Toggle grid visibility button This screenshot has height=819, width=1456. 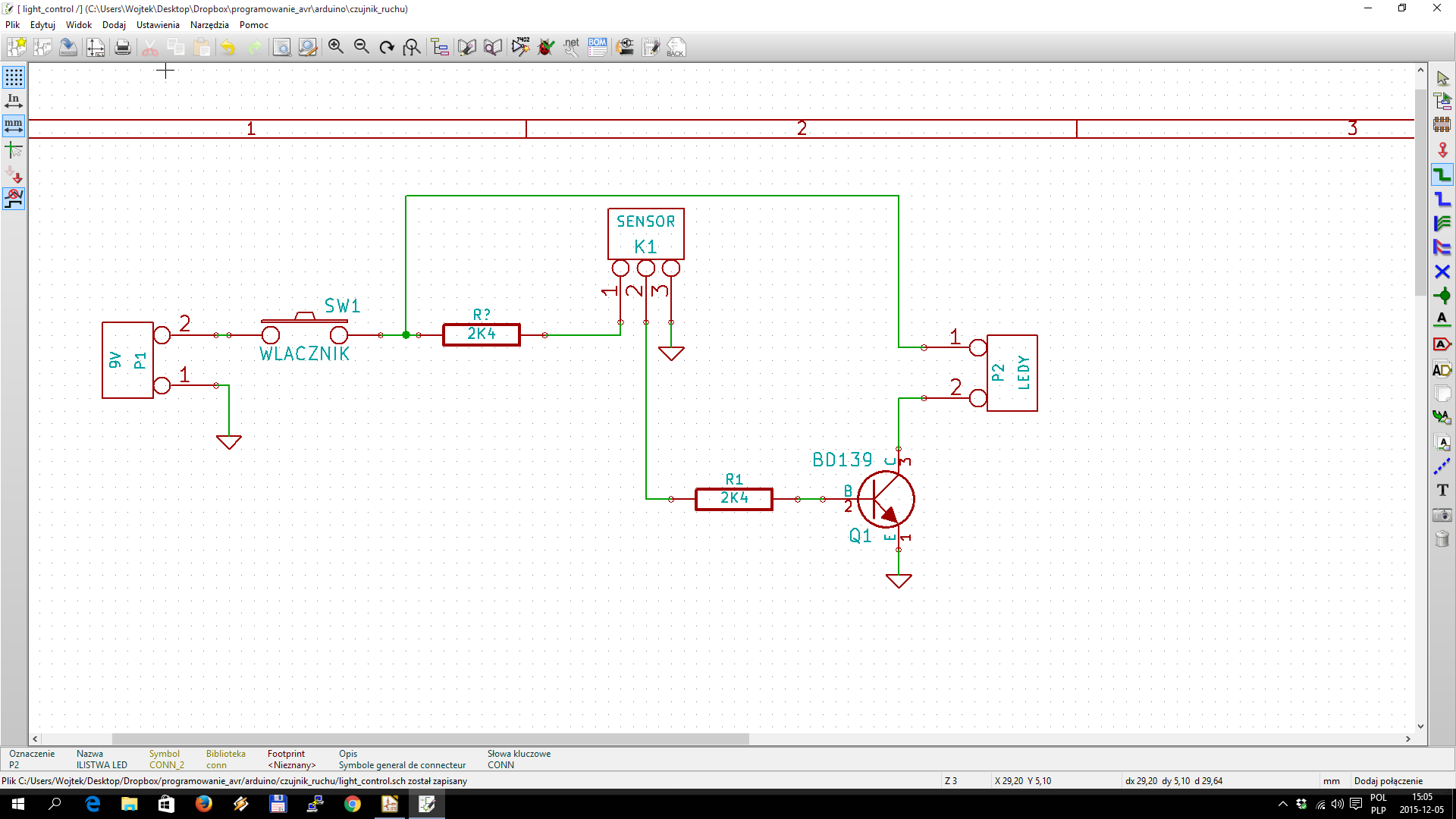[14, 77]
